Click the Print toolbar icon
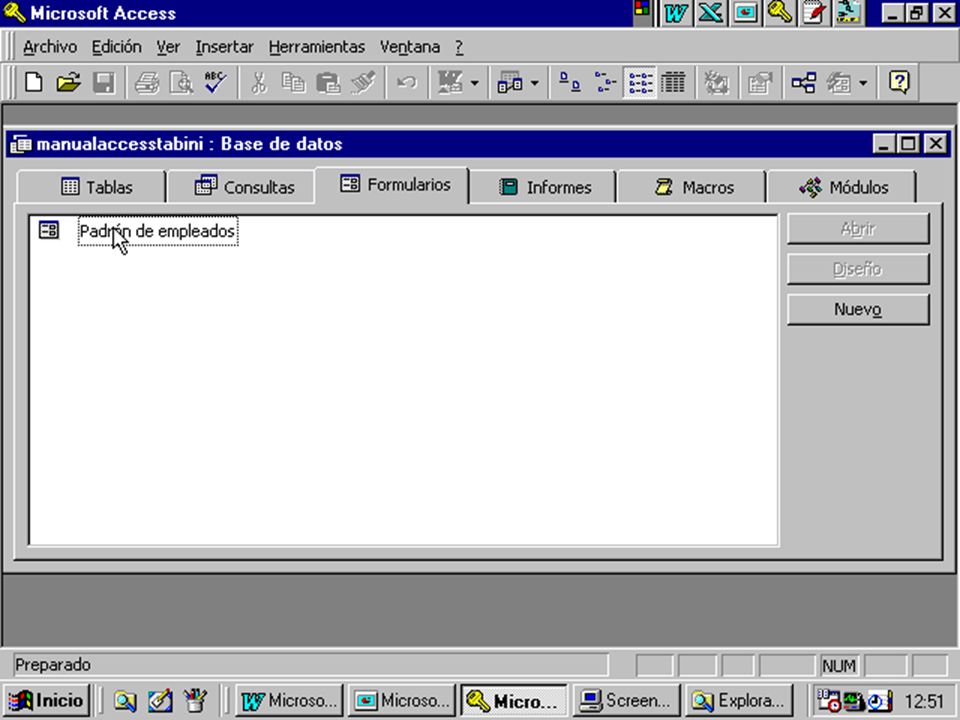The height and width of the screenshot is (720, 960). click(147, 82)
